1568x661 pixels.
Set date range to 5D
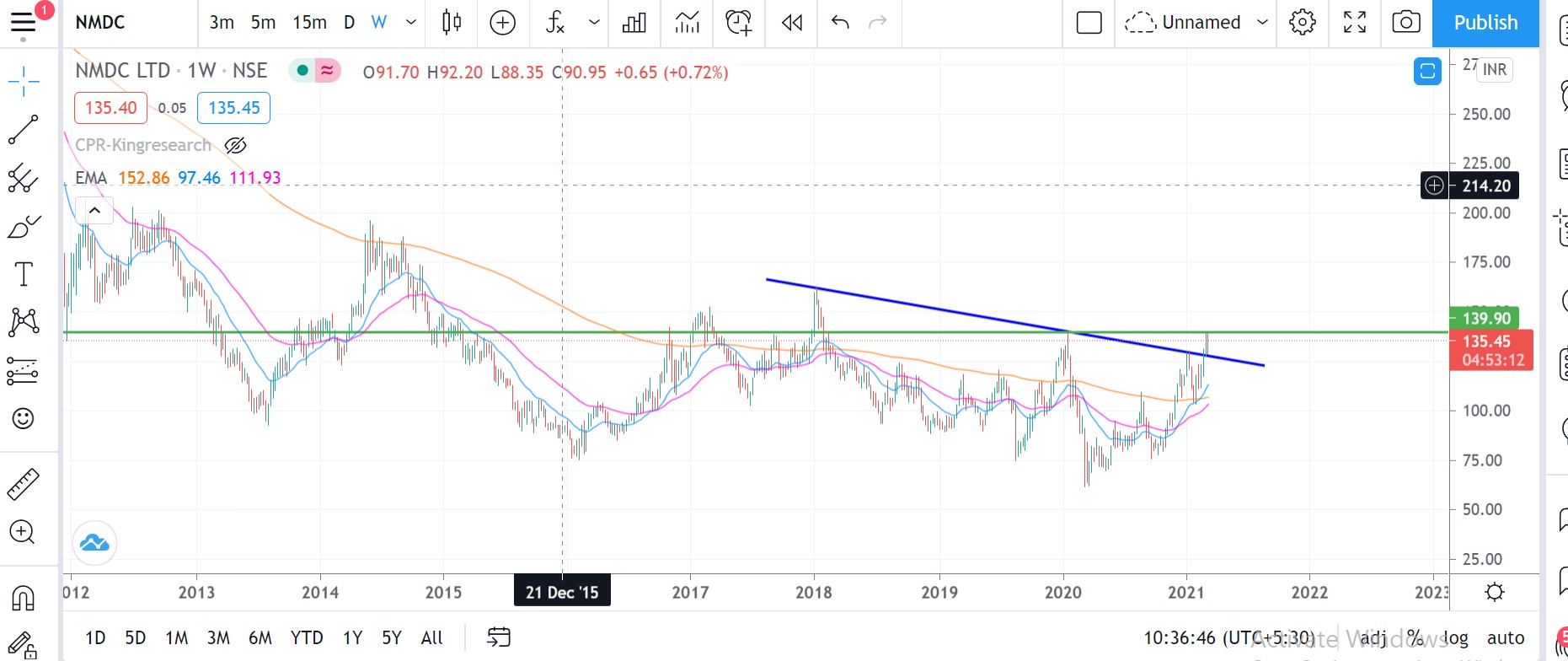coord(135,638)
